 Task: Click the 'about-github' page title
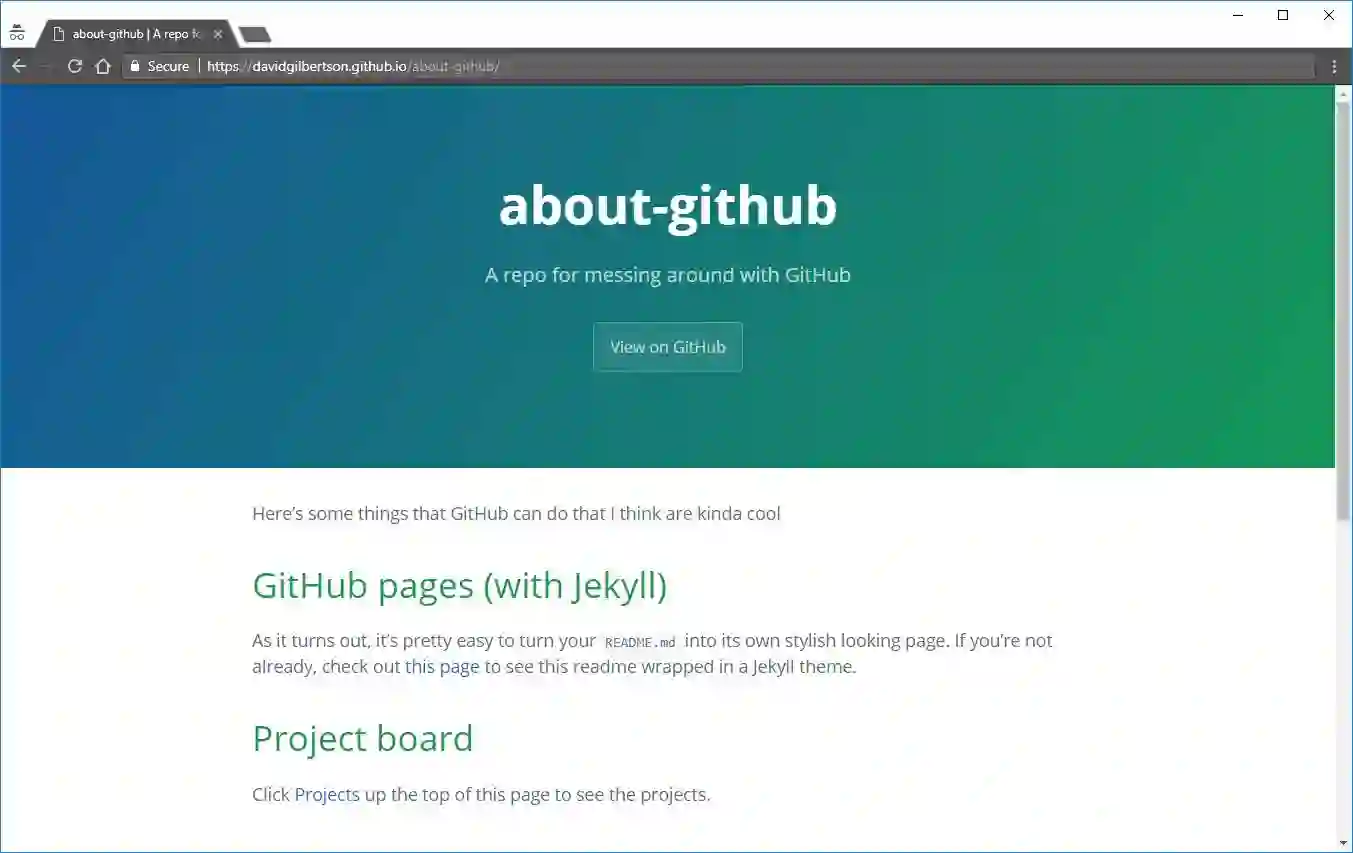click(668, 206)
